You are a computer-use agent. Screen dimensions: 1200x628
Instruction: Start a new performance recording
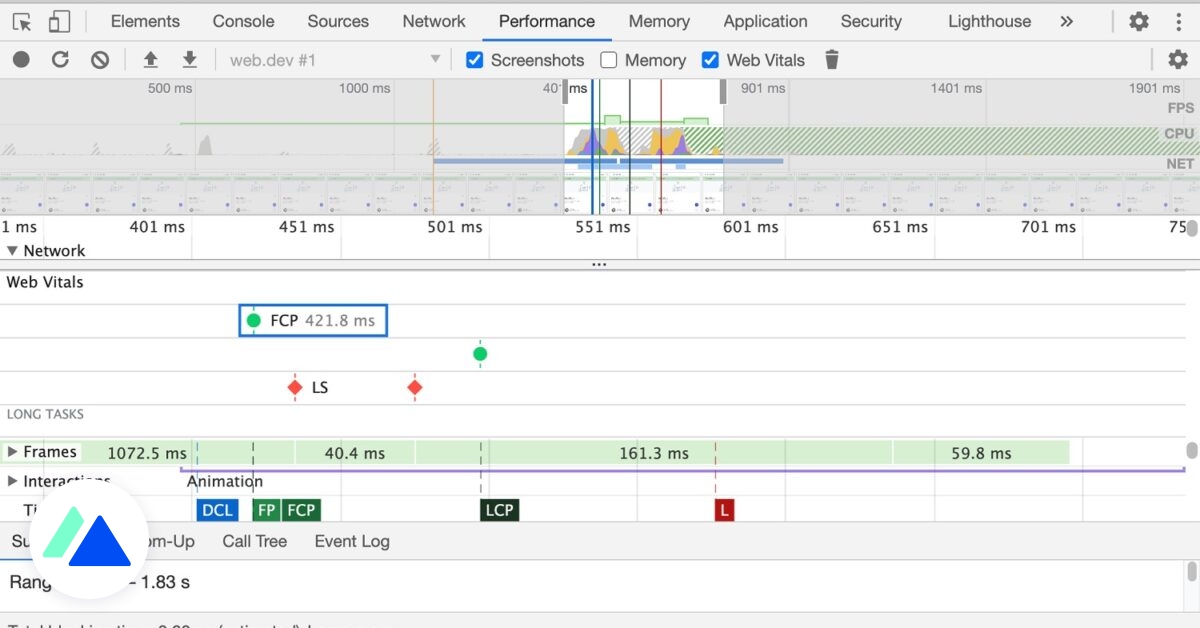tap(21, 59)
